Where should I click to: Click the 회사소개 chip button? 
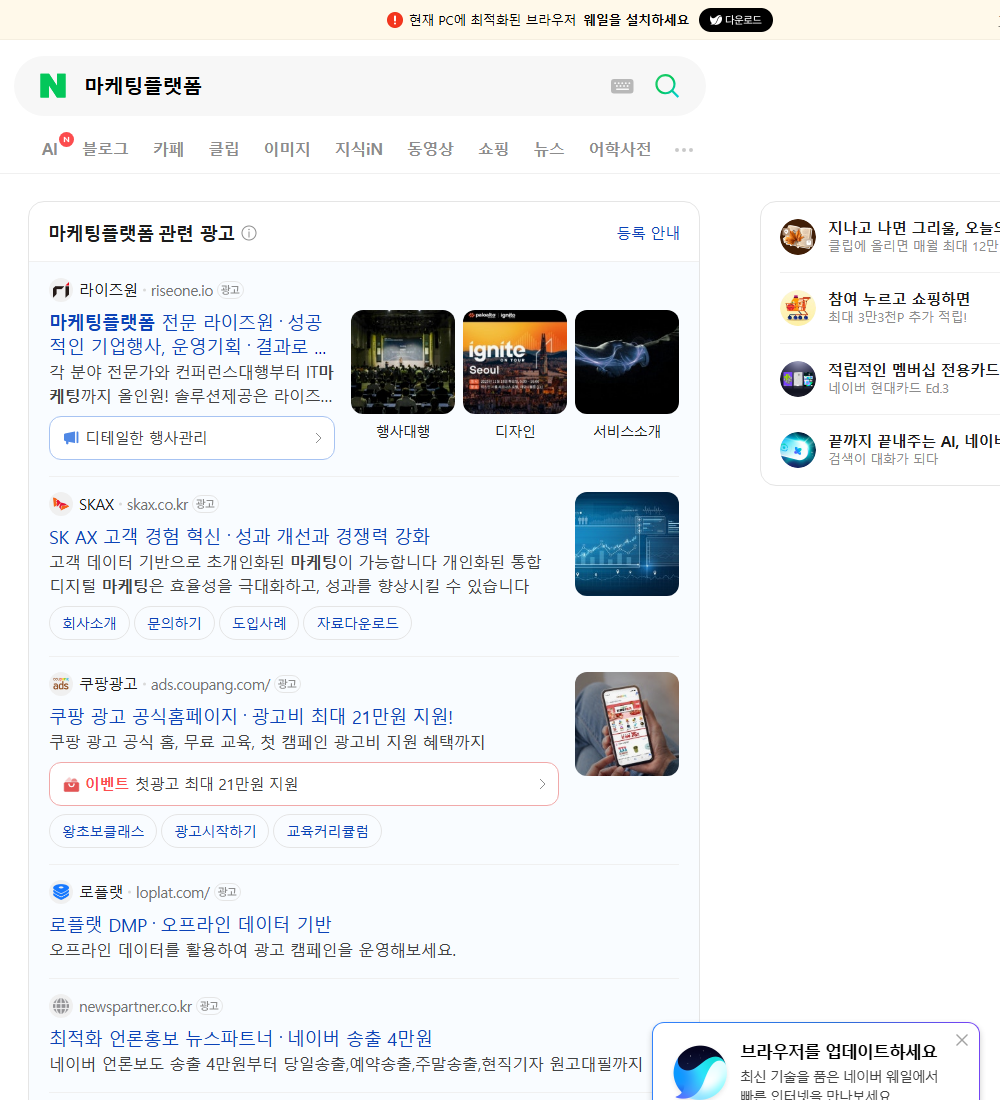(x=89, y=623)
